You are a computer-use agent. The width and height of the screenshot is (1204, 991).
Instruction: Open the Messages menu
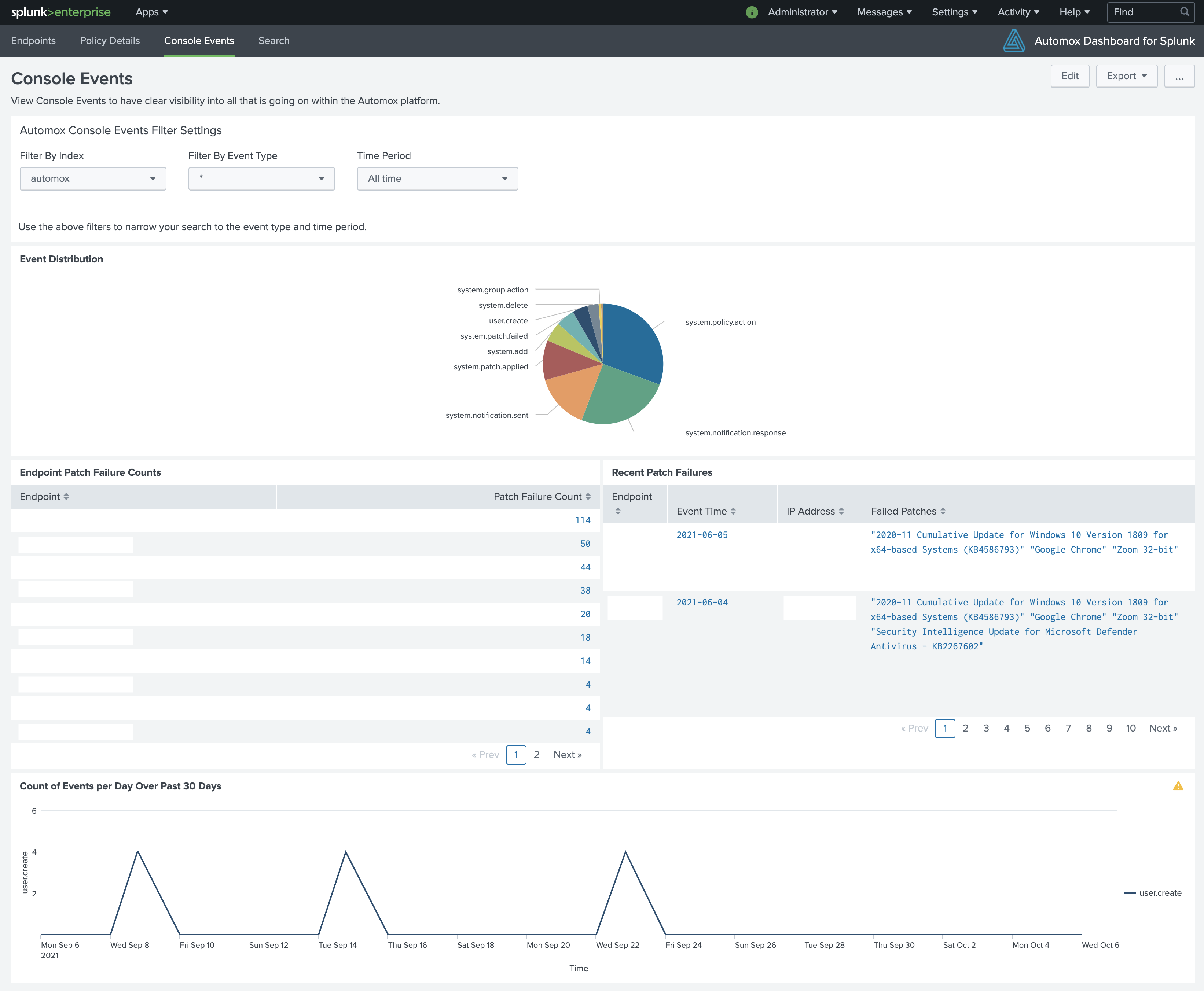point(884,12)
